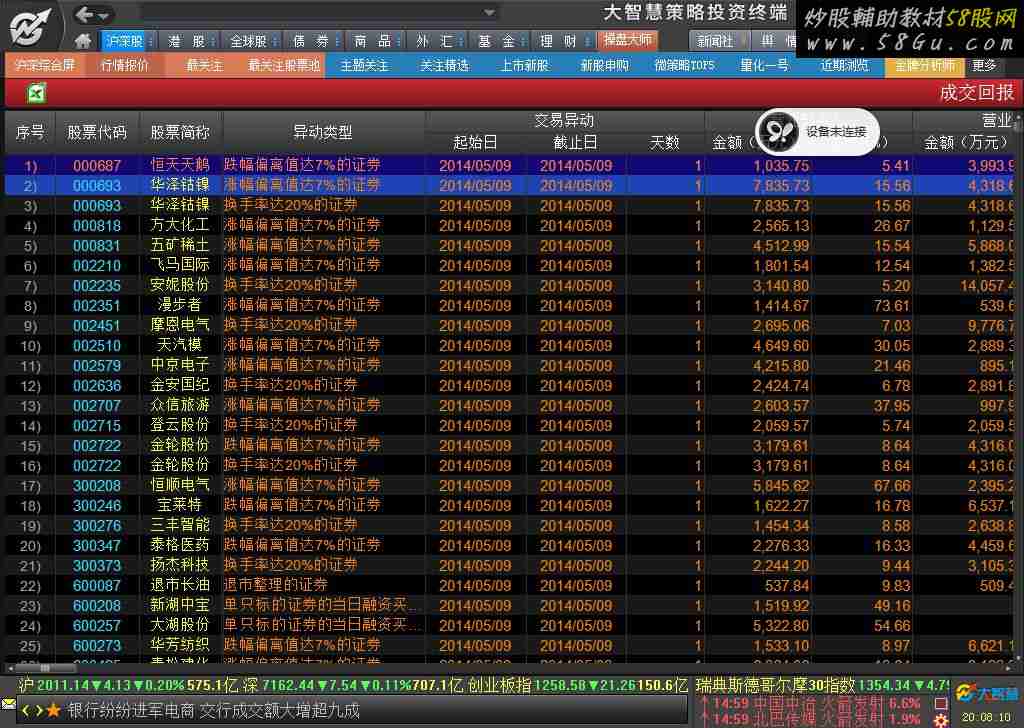Show next news headline with right arrow
The image size is (1024, 728).
tap(39, 710)
